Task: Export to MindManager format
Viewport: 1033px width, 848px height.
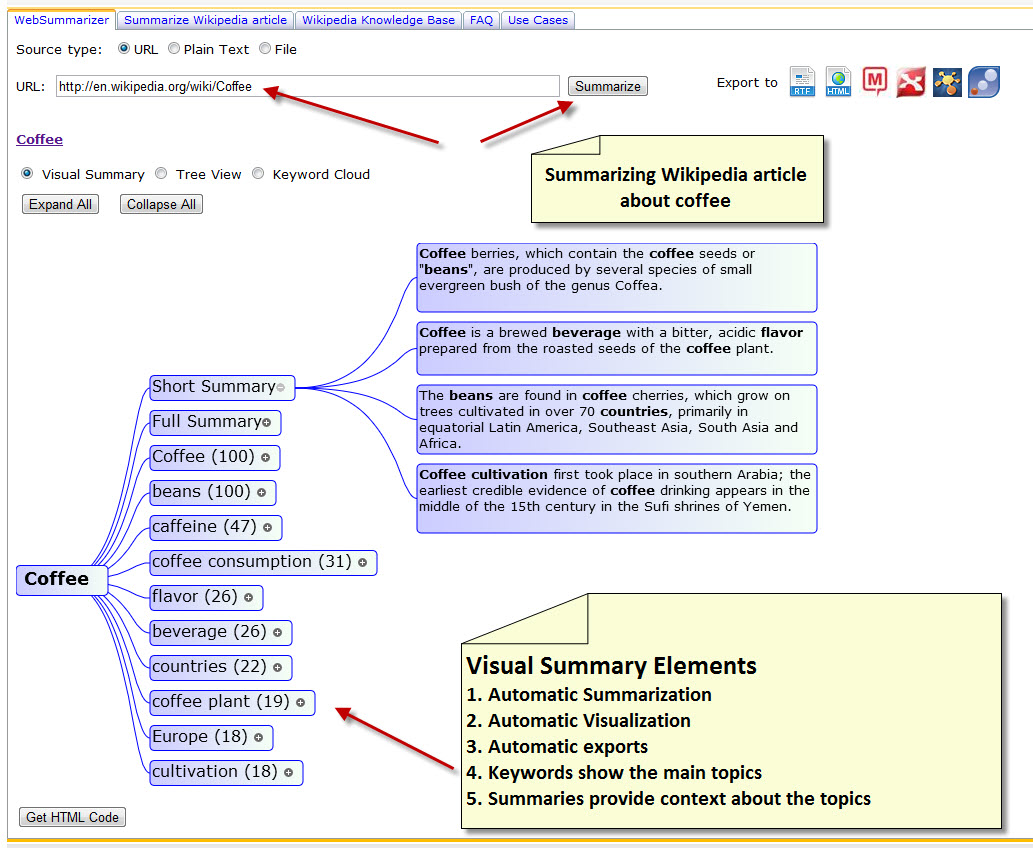Action: click(874, 82)
